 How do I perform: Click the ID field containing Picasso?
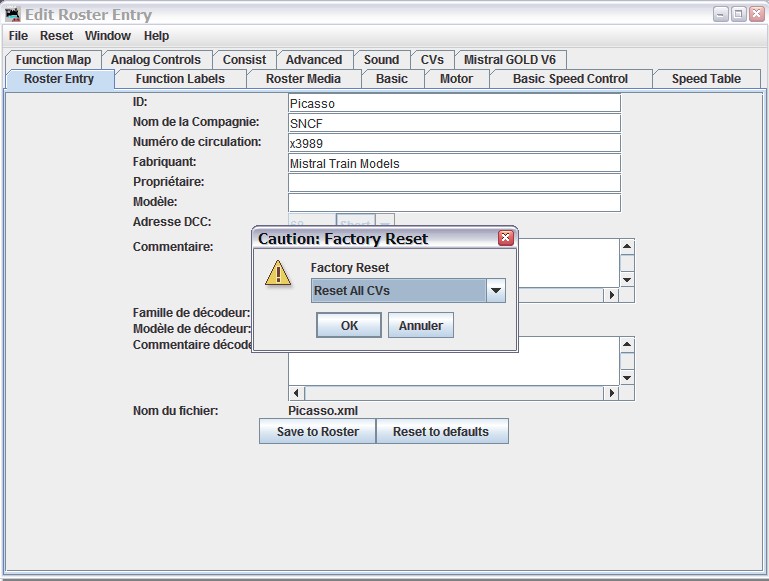(x=454, y=103)
